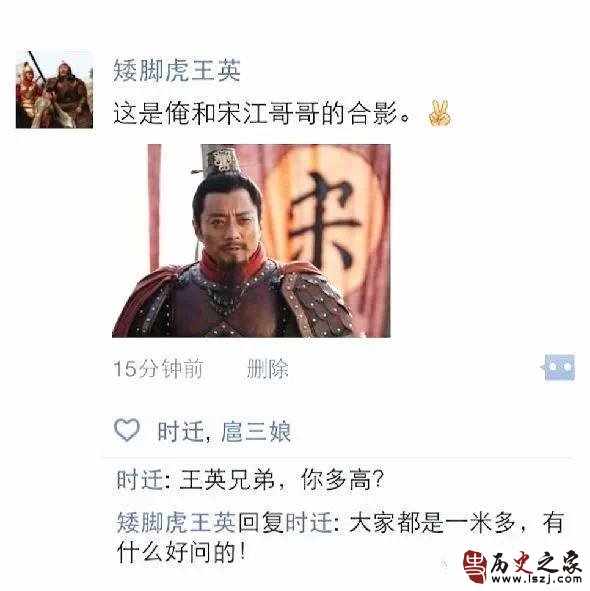590x591 pixels.
Task: Open 扈三娘 in the likes list
Action: coord(256,431)
